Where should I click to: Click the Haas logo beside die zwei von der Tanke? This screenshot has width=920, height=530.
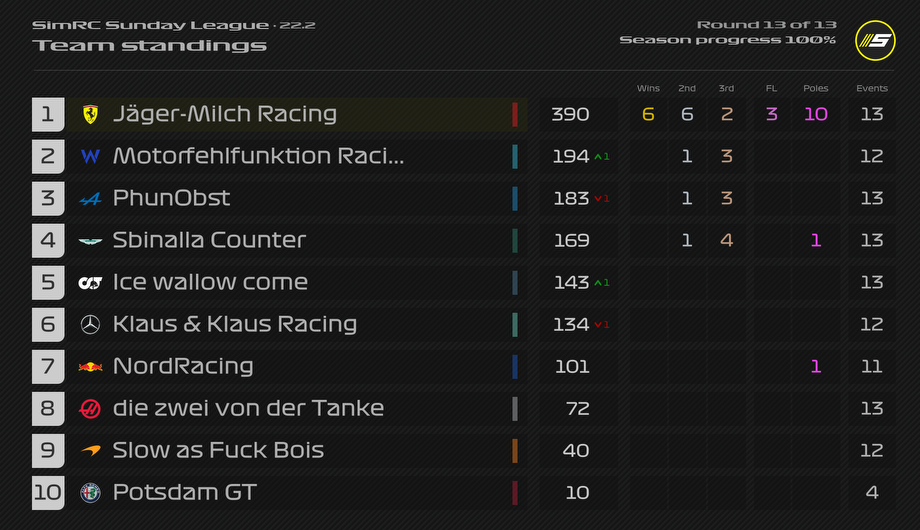90,409
